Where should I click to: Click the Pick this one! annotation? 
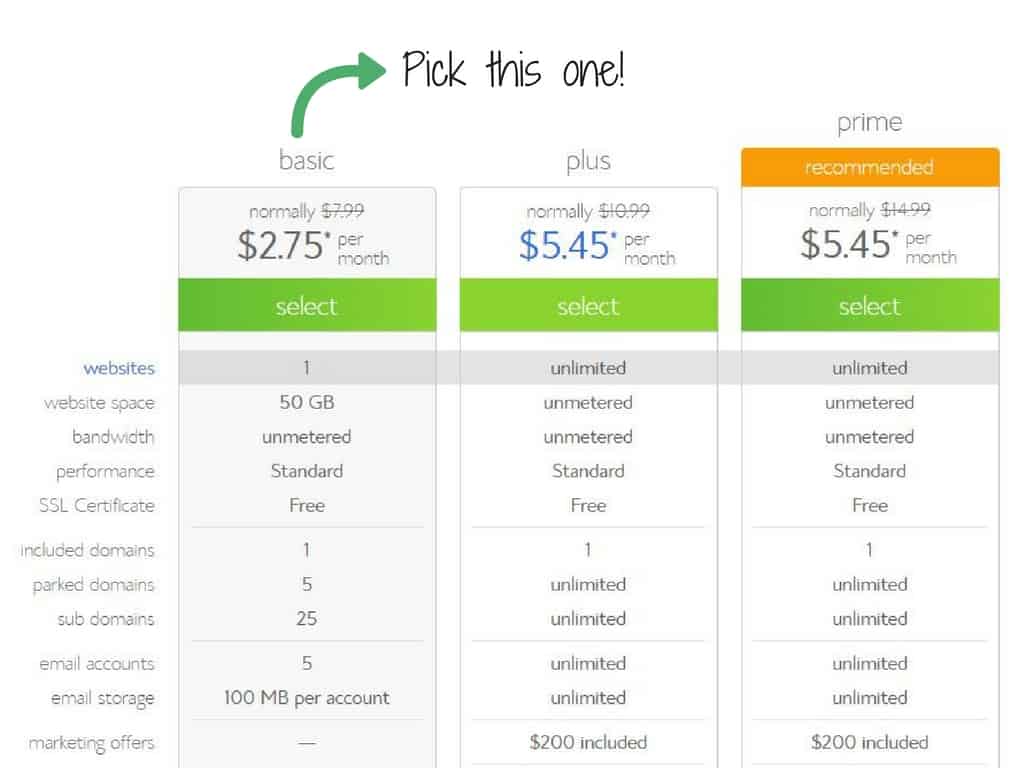tap(513, 69)
